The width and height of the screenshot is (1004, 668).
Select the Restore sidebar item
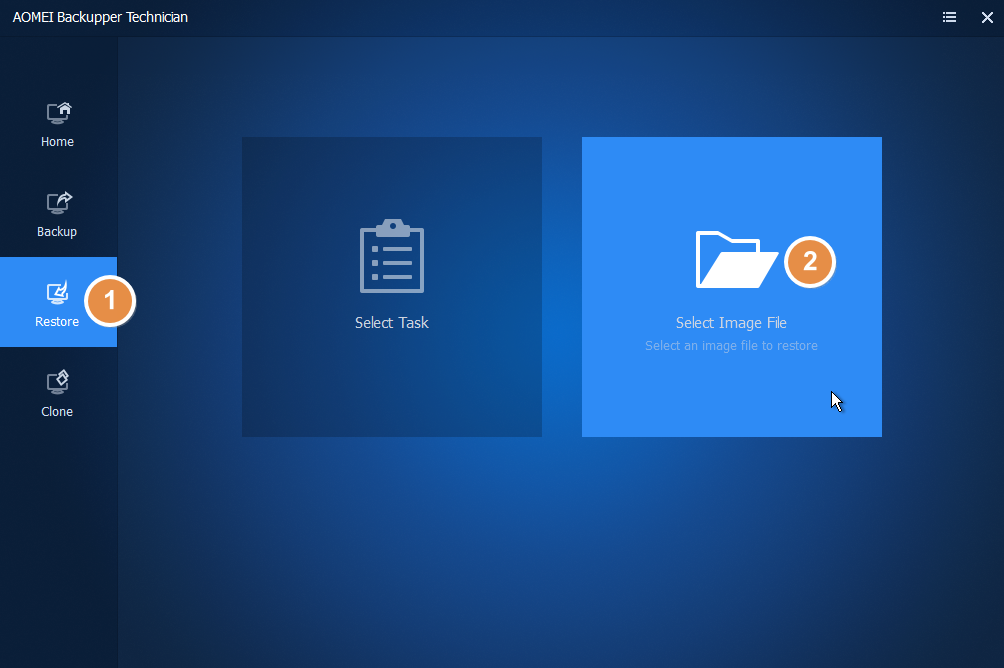[x=58, y=302]
